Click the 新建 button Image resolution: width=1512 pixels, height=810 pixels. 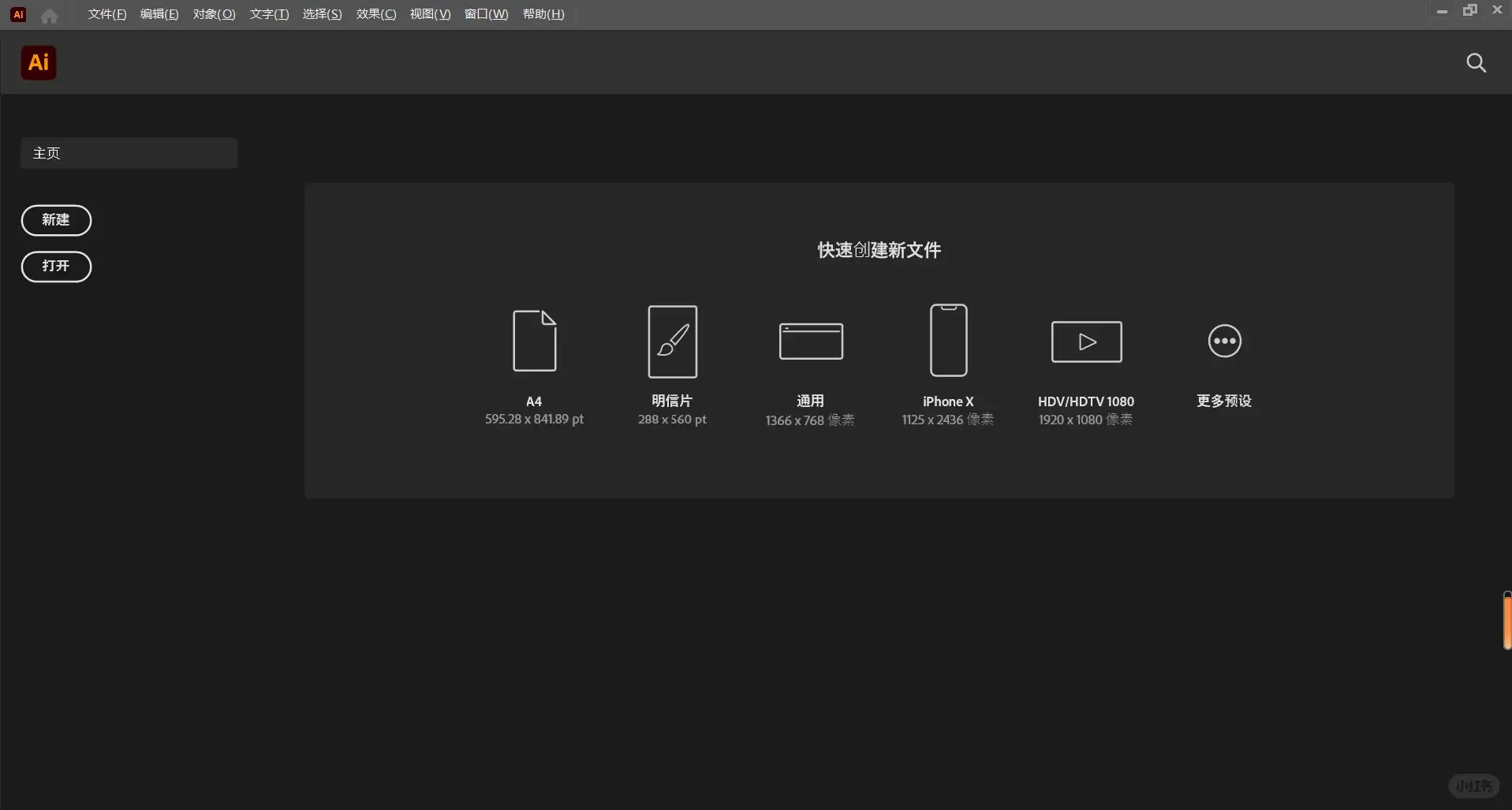pyautogui.click(x=56, y=220)
